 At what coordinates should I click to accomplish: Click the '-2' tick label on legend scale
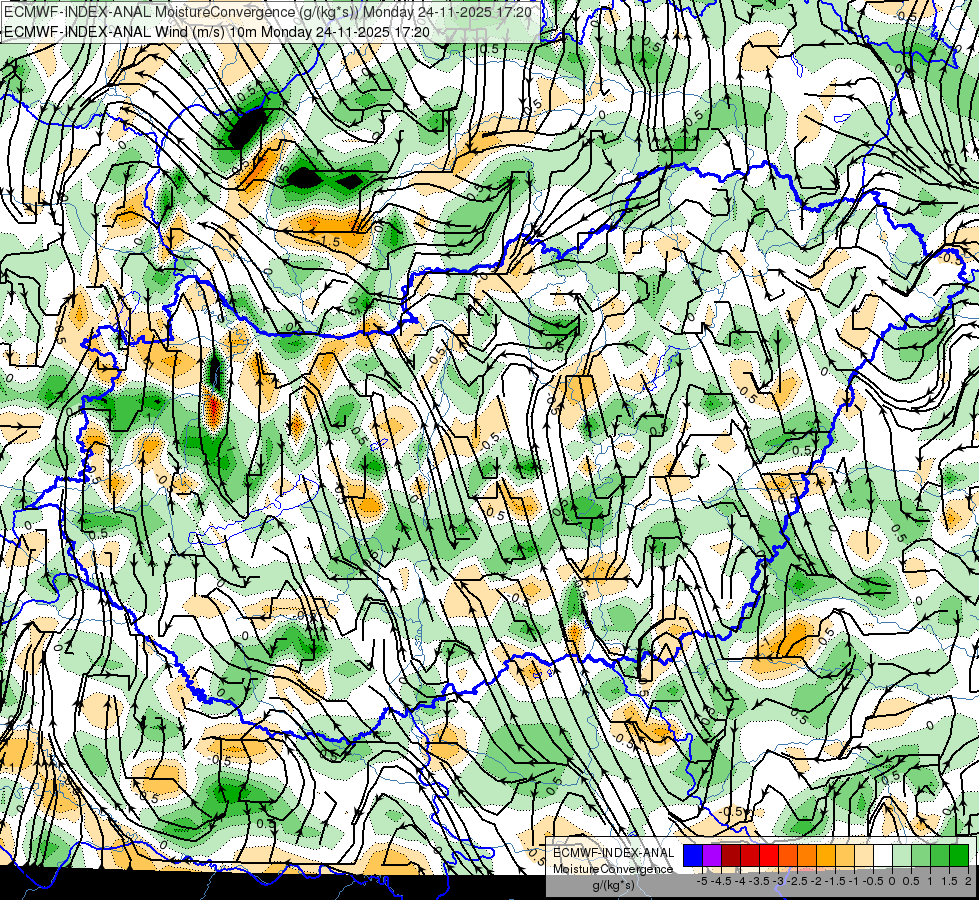(x=816, y=881)
